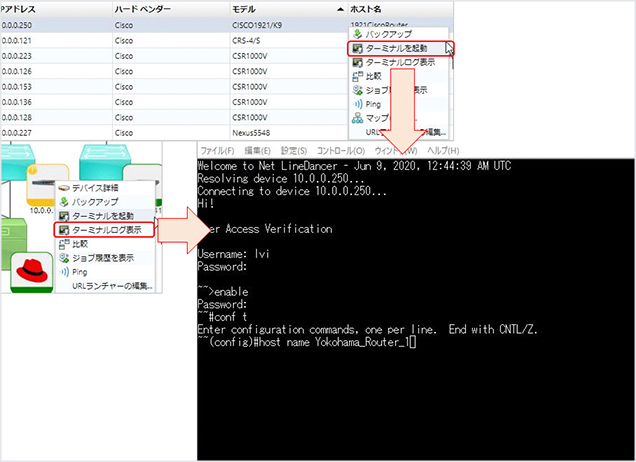The image size is (636, 462).
Task: Open the 設定(S) menu in the terminal window
Action: coord(294,151)
